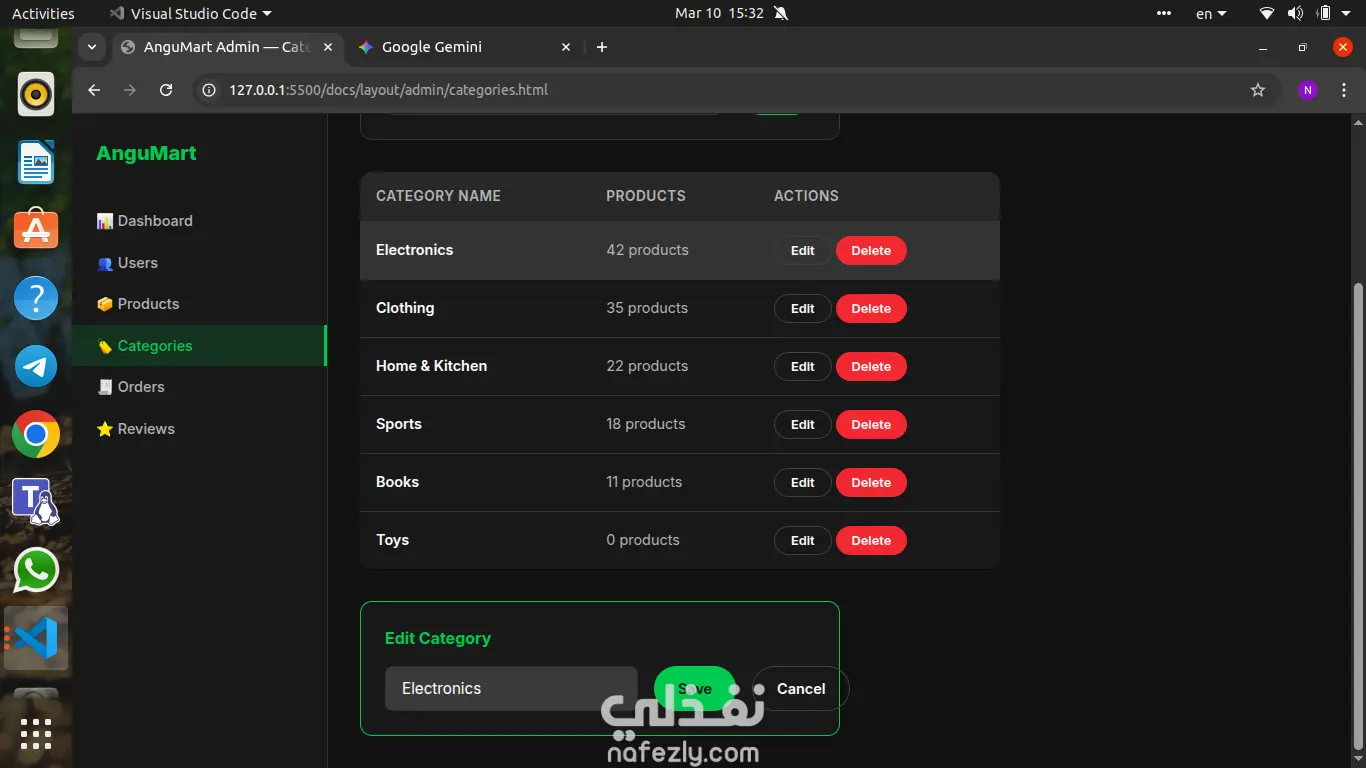1366x768 pixels.
Task: Open Visual Studio Code from the dock
Action: (36, 638)
